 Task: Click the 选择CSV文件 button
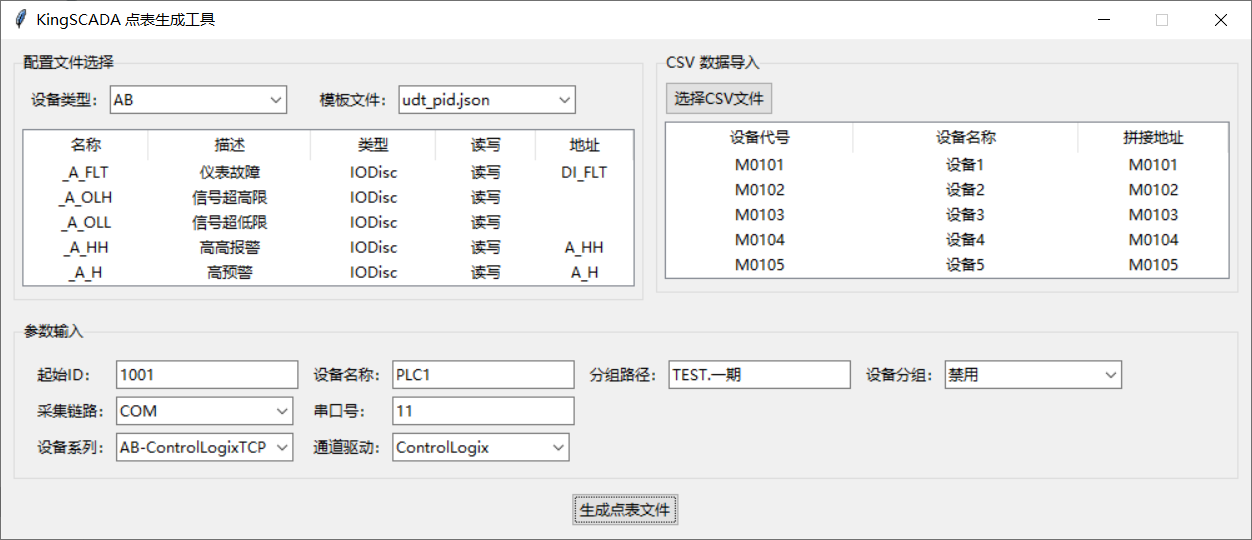718,98
